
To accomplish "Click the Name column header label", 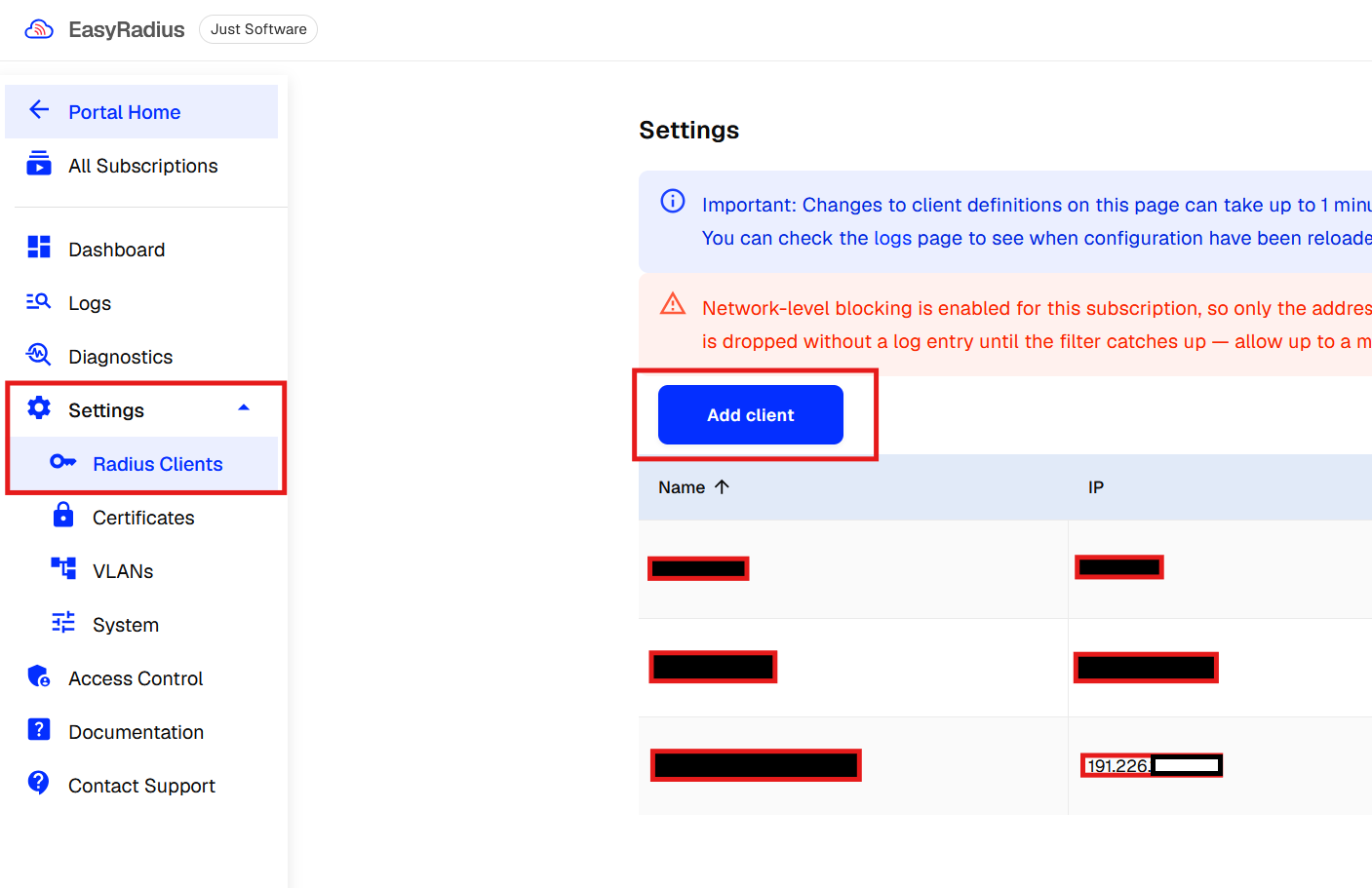I will pyautogui.click(x=682, y=487).
